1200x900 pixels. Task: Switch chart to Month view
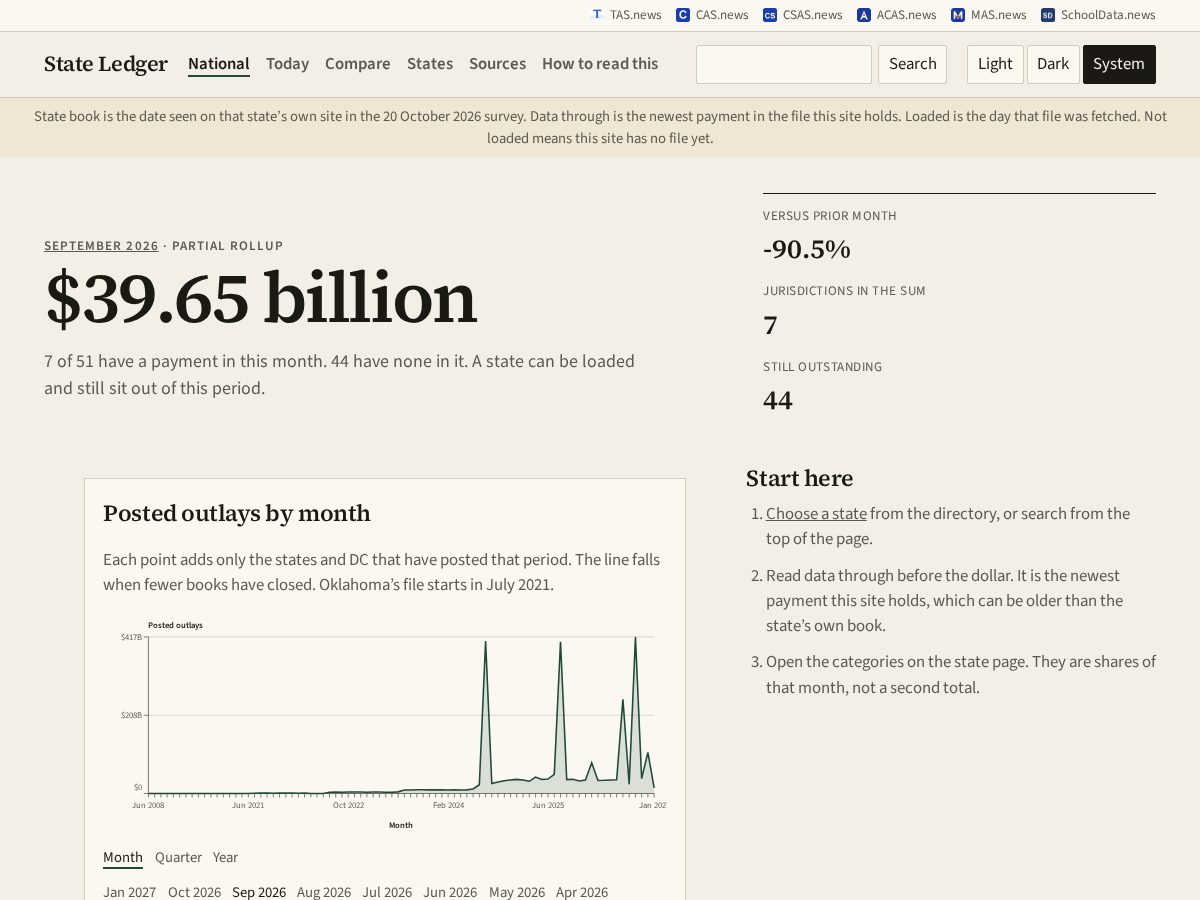coord(123,857)
